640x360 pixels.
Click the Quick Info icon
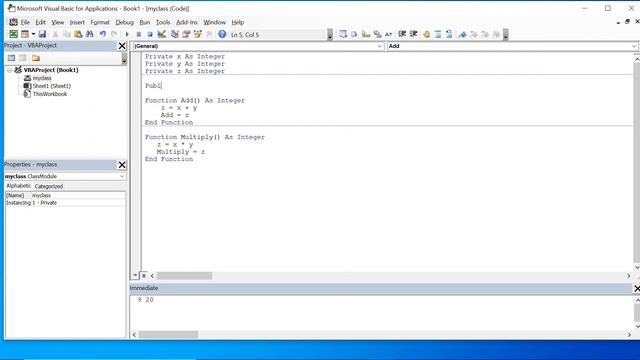tap(366, 34)
